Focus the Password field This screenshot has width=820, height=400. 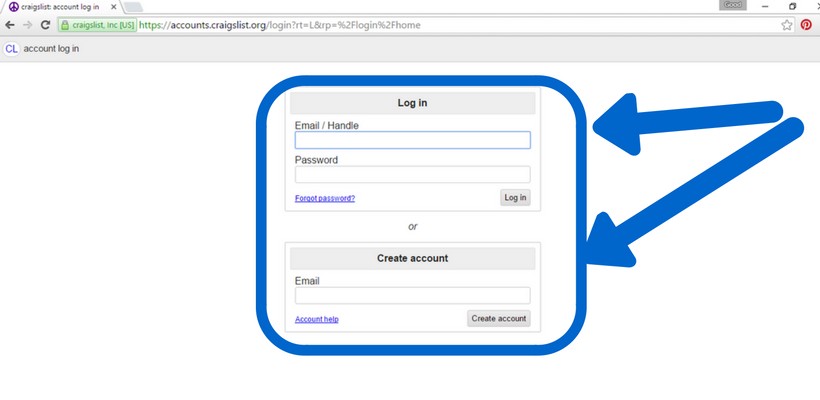click(413, 175)
